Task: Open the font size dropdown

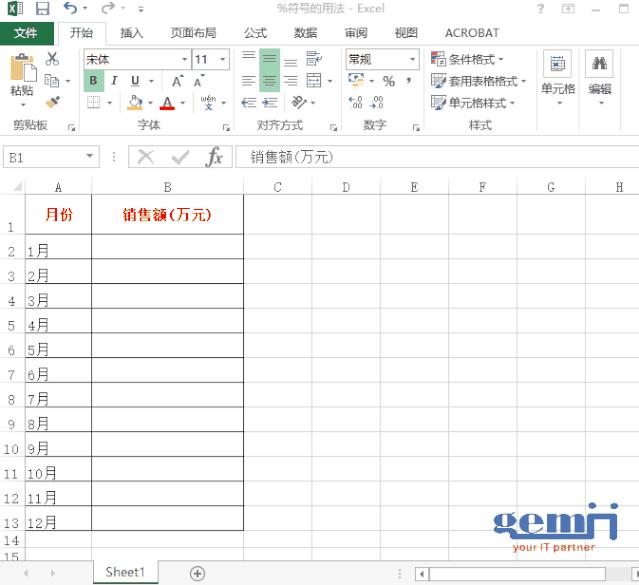Action: pyautogui.click(x=223, y=60)
